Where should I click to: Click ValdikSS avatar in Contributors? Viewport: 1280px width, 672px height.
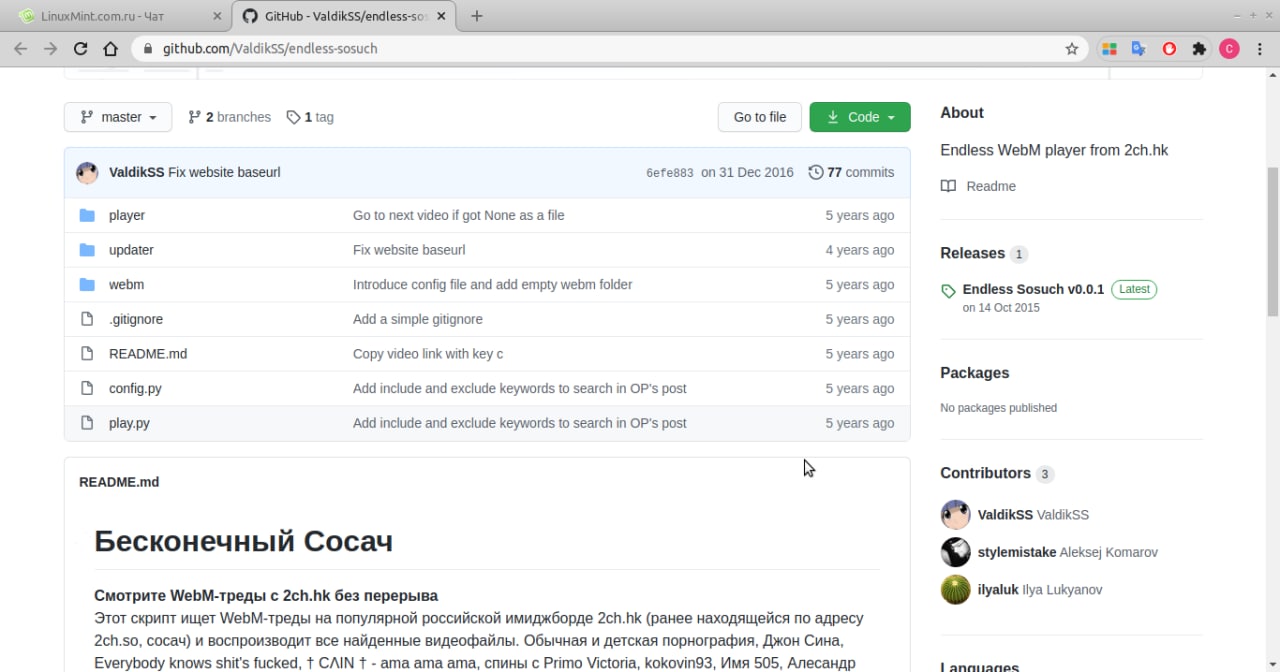[955, 515]
